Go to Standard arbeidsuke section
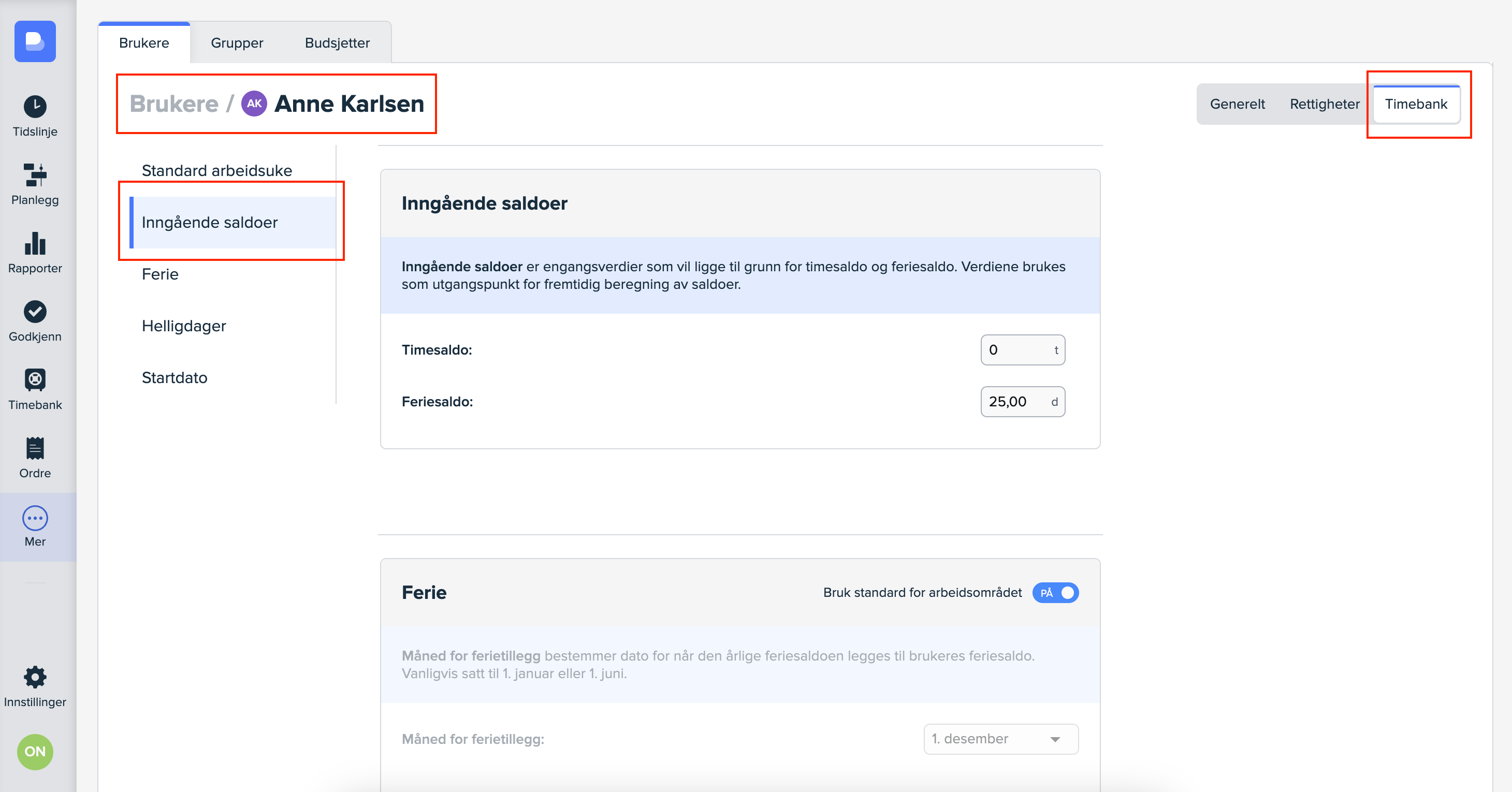Screen dimensions: 1512x792 (x=216, y=171)
